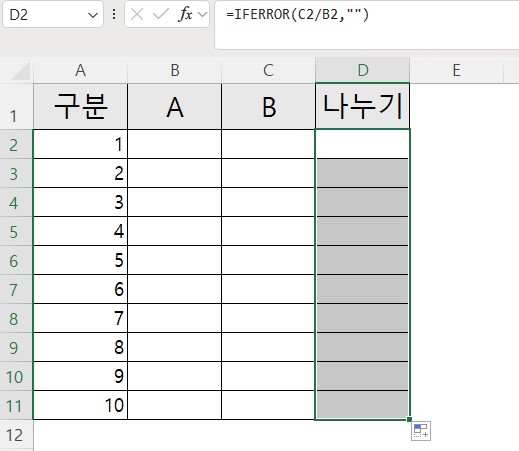Select row 12 header

pos(16,435)
